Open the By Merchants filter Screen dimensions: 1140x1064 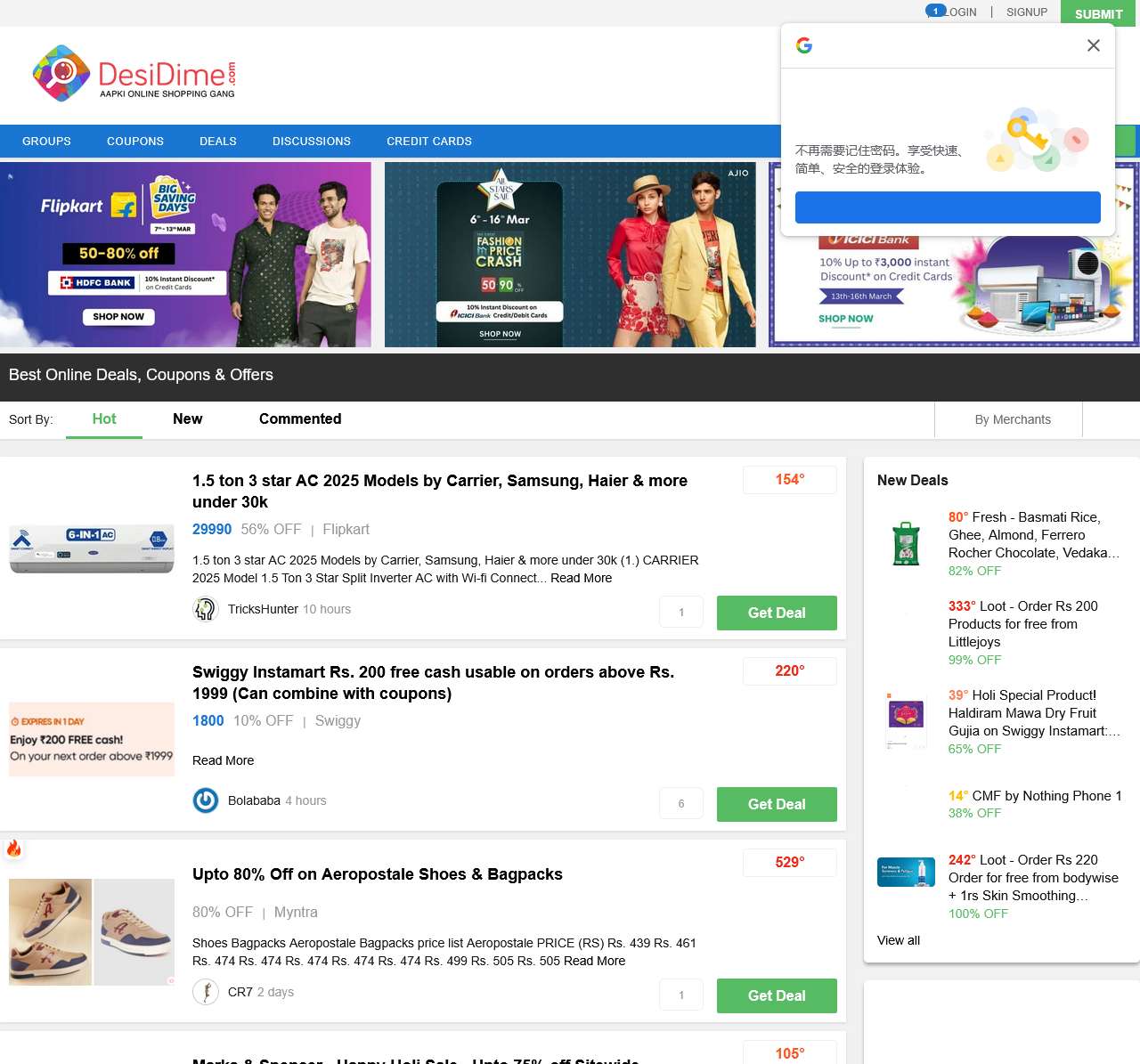point(1013,420)
